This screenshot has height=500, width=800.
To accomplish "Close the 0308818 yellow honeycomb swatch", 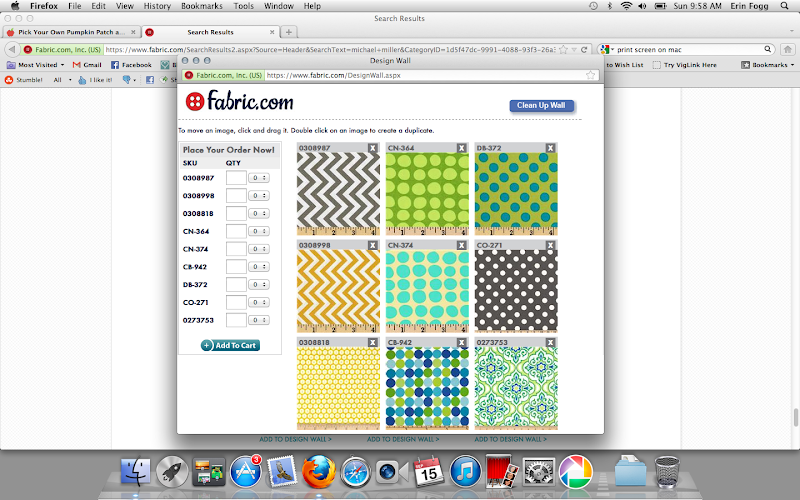I will [x=373, y=343].
